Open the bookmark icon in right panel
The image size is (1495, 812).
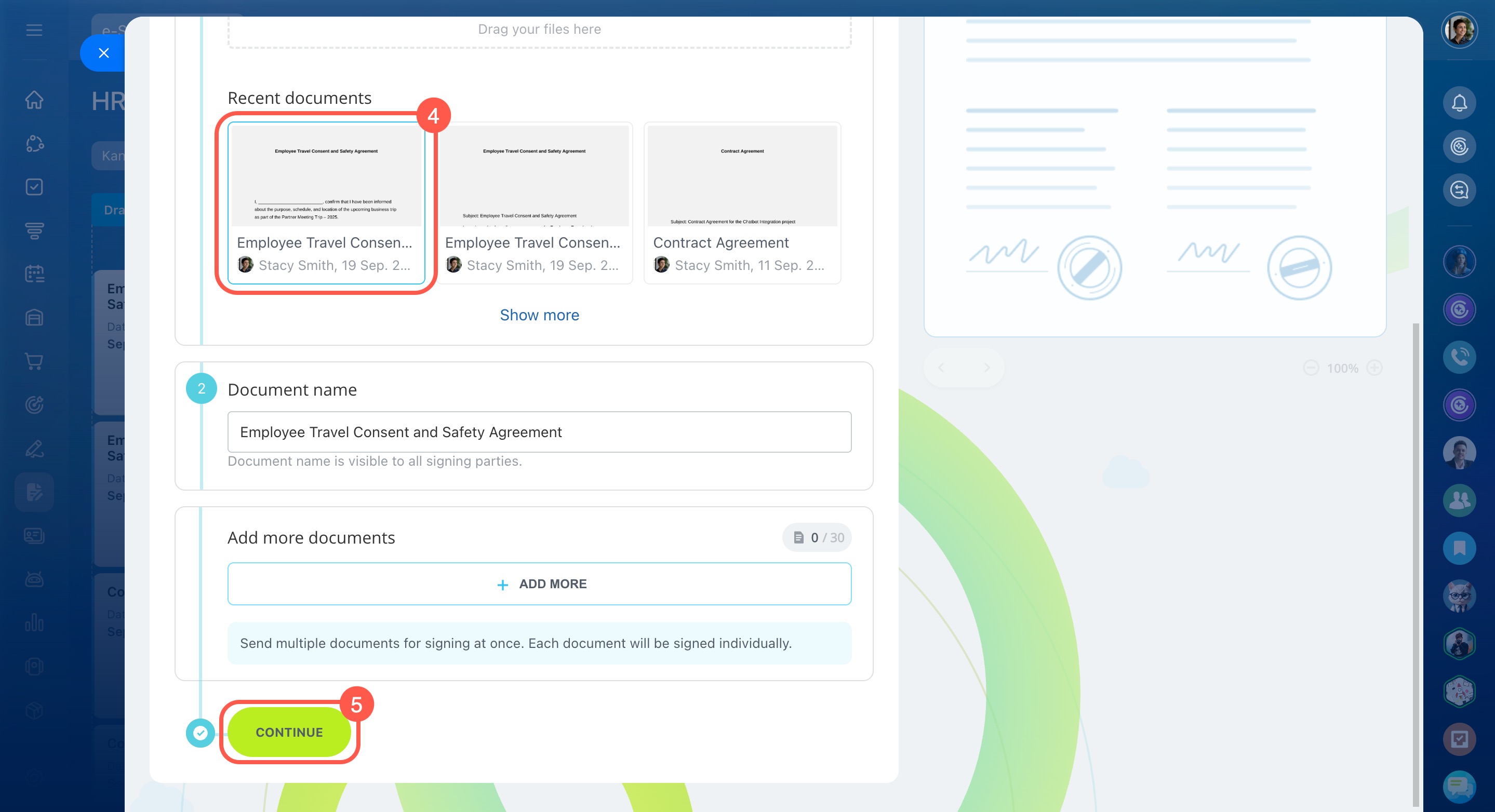[1459, 548]
